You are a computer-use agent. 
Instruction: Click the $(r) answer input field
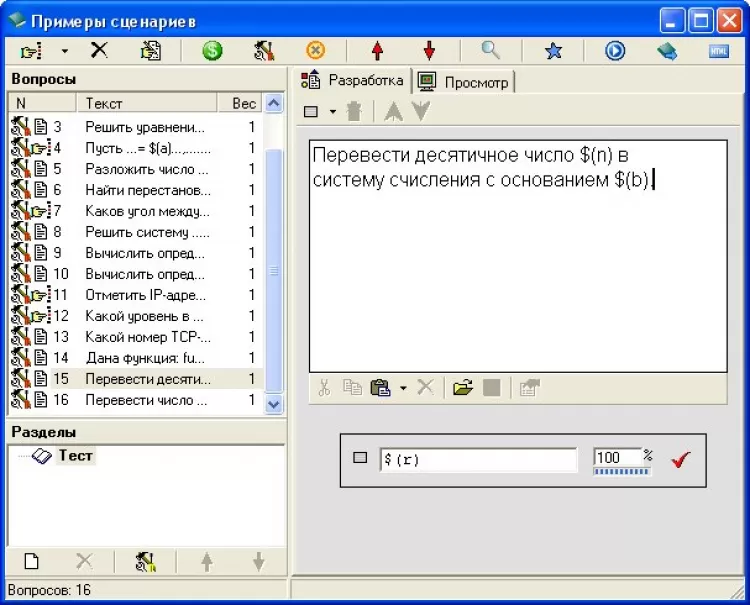[478, 460]
